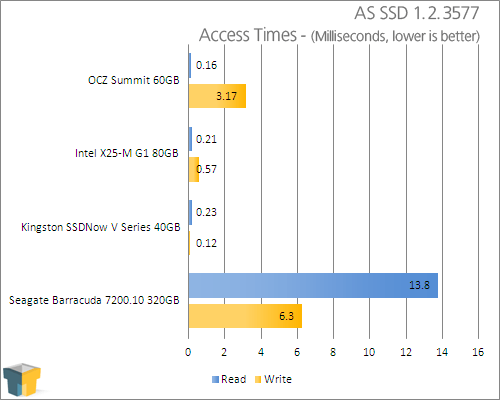500x400 pixels.
Task: Click axis tick label 12
Action: pyautogui.click(x=406, y=352)
